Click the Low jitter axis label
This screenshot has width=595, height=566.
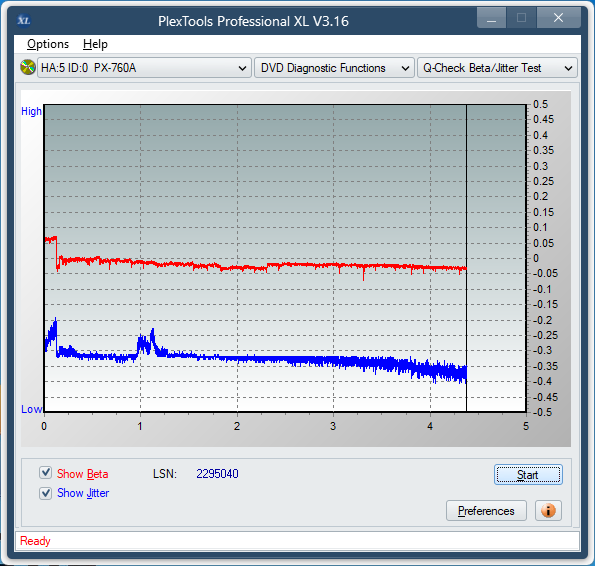(x=31, y=409)
